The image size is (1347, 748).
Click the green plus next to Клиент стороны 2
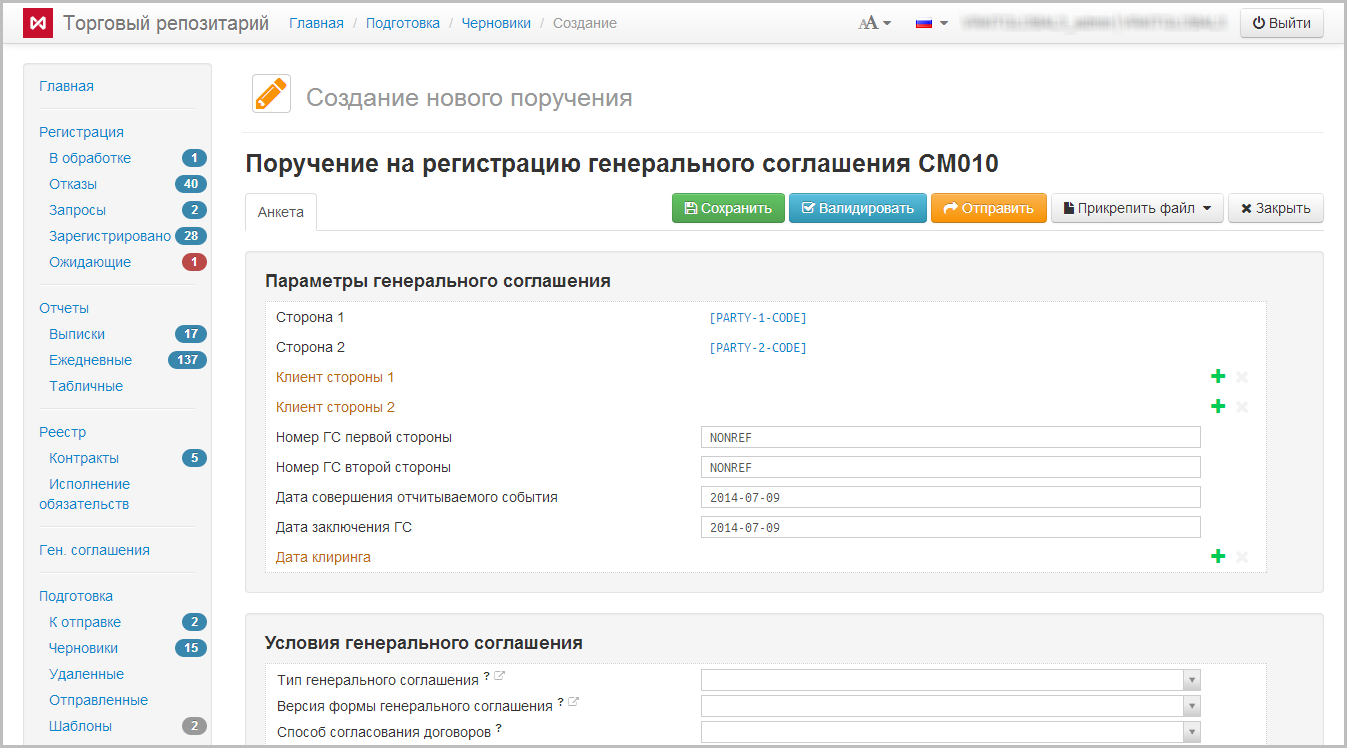1217,407
